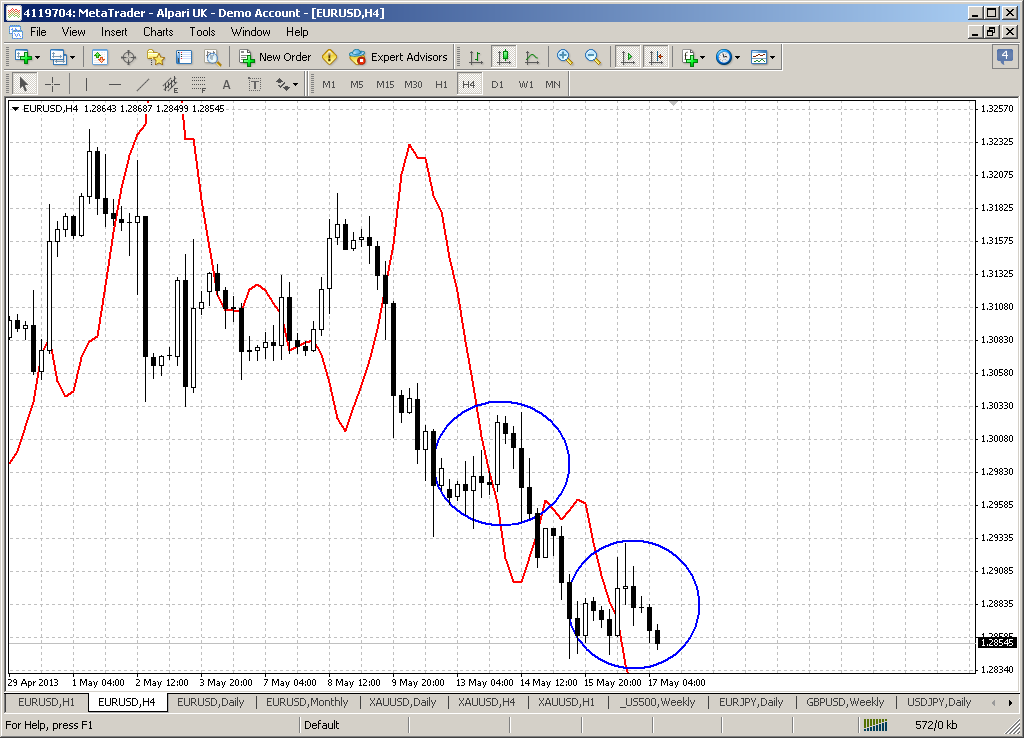Open the Data Window crosshair-circle icon

point(128,57)
